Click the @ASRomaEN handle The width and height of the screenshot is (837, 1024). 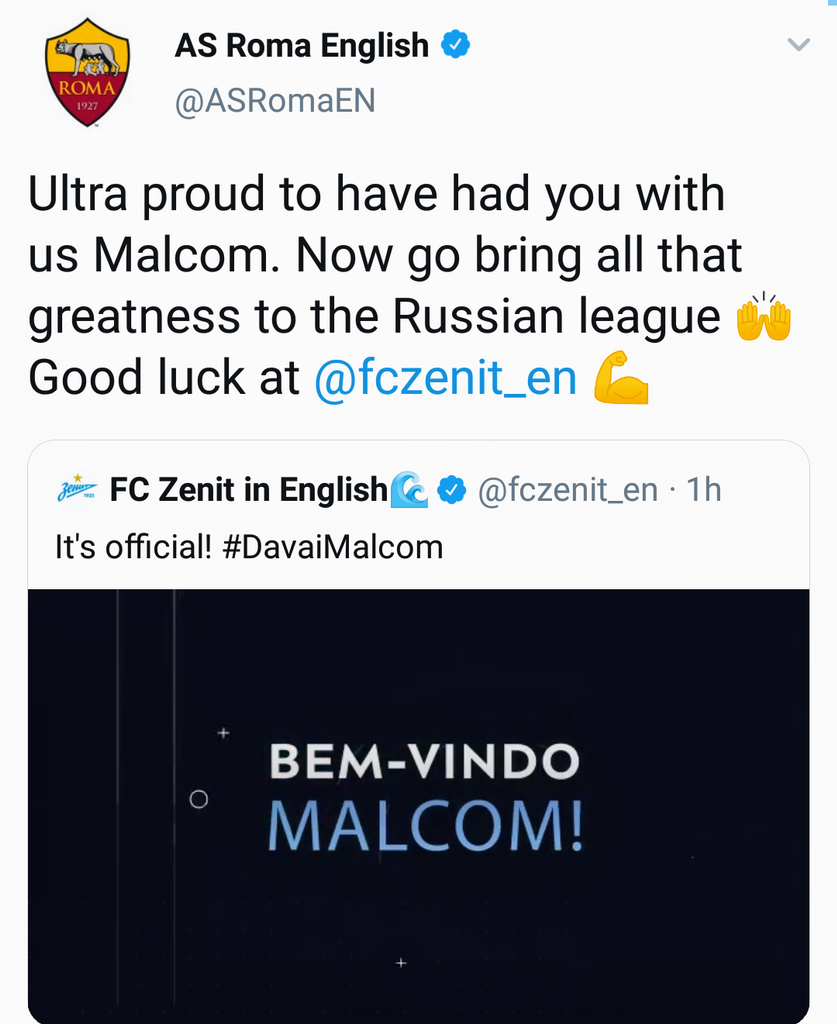(x=275, y=101)
